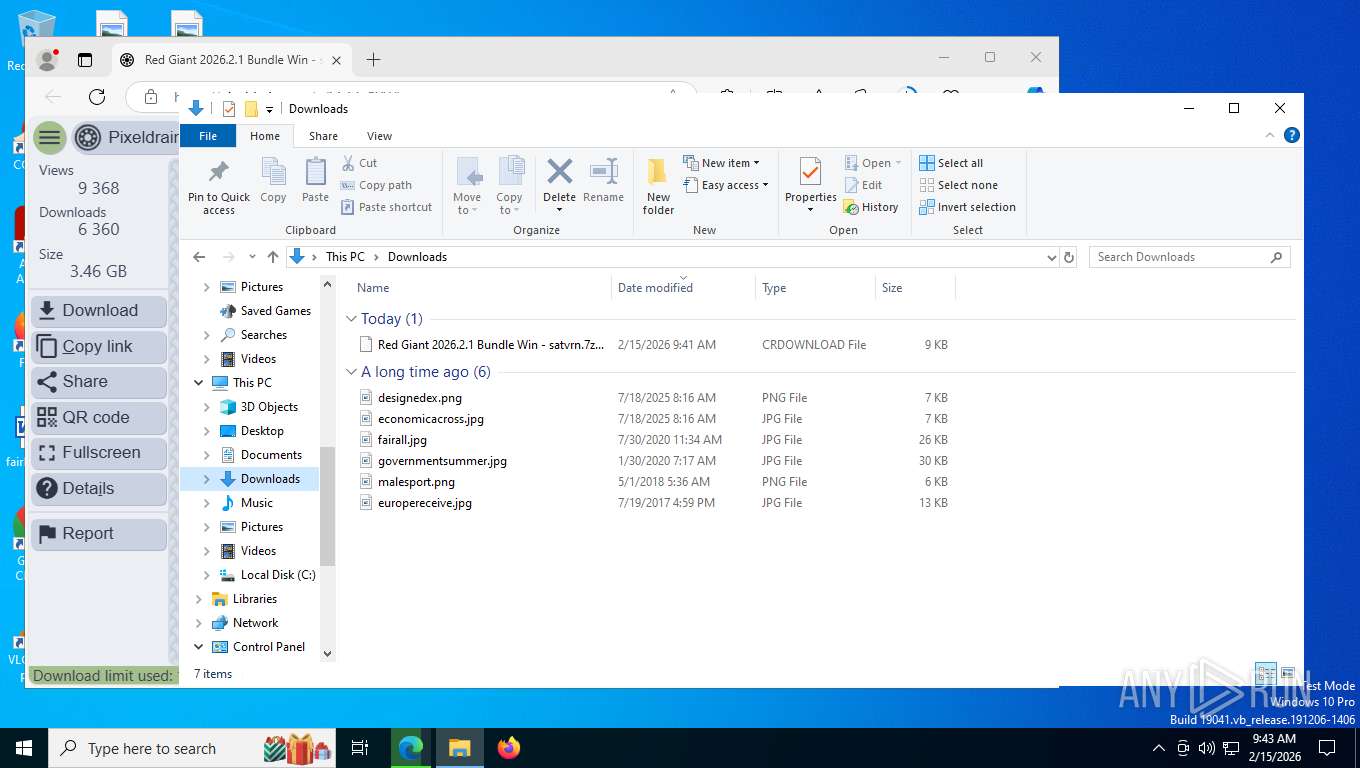The width and height of the screenshot is (1360, 768).
Task: Click Pixeldrain Download button
Action: click(99, 311)
